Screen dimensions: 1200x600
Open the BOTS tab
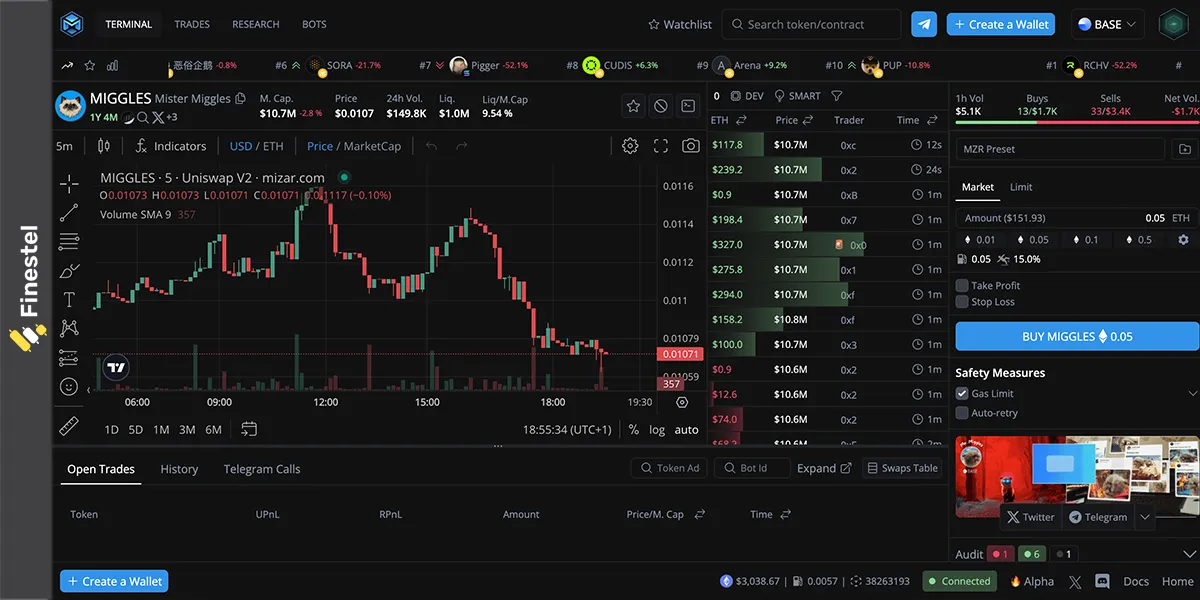coord(314,24)
